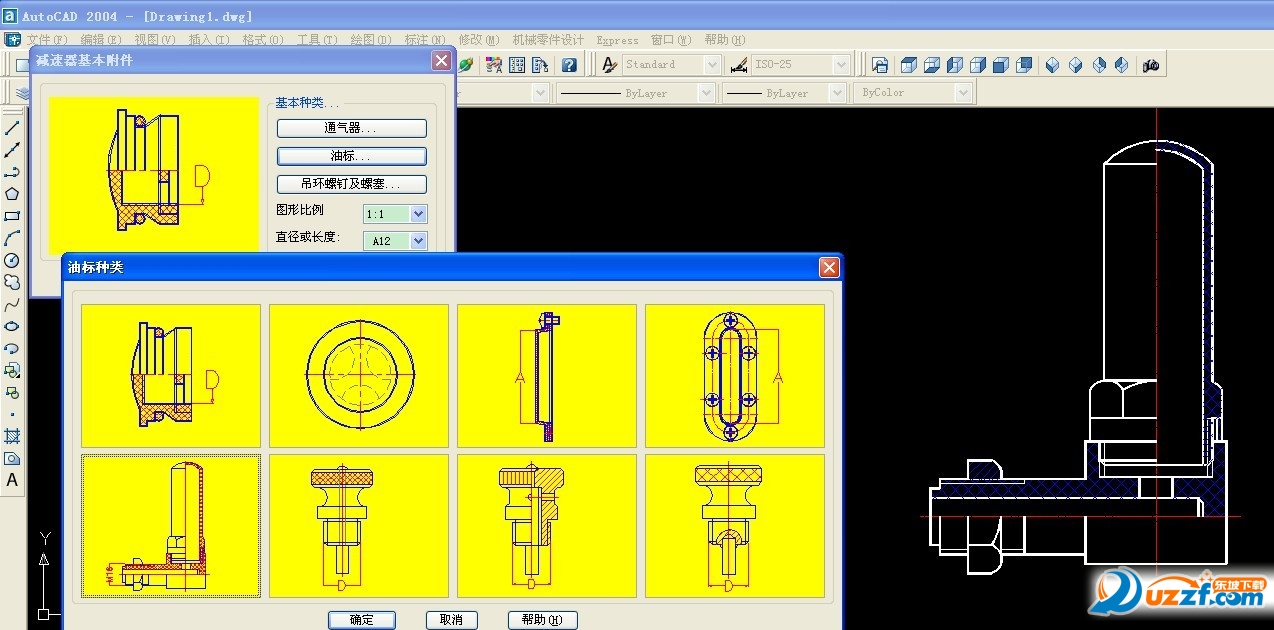Confirm with the 确定 button
Viewport: 1274px width, 630px height.
tap(362, 620)
